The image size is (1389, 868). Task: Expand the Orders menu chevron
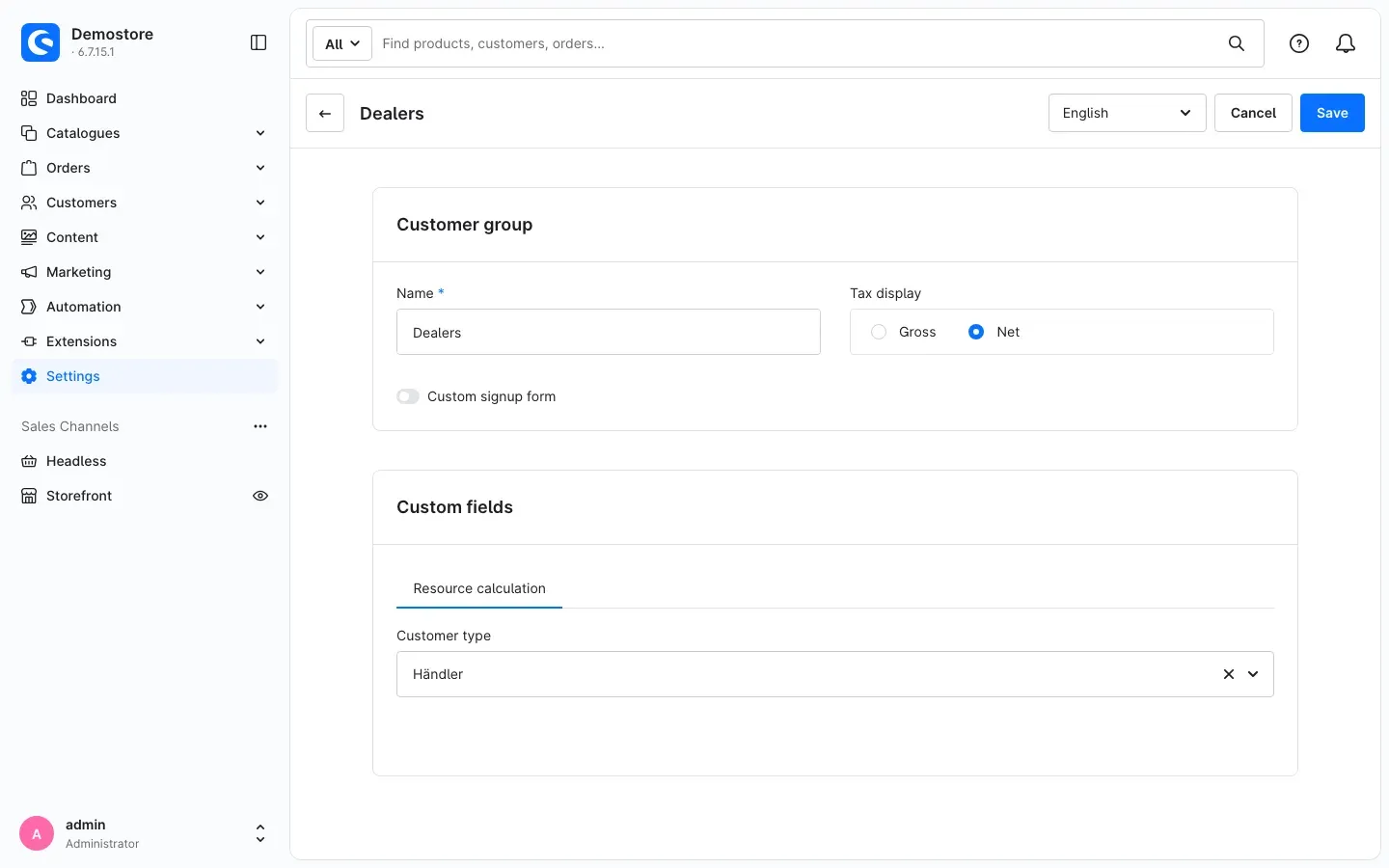point(260,168)
